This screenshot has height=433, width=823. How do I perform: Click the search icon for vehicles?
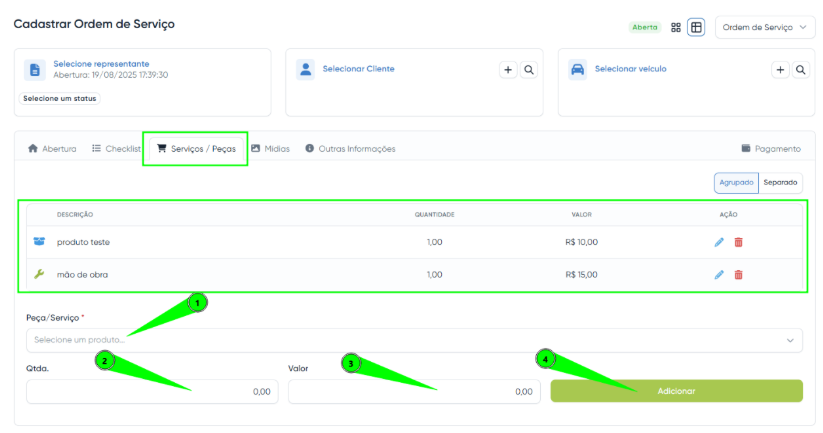click(x=801, y=70)
